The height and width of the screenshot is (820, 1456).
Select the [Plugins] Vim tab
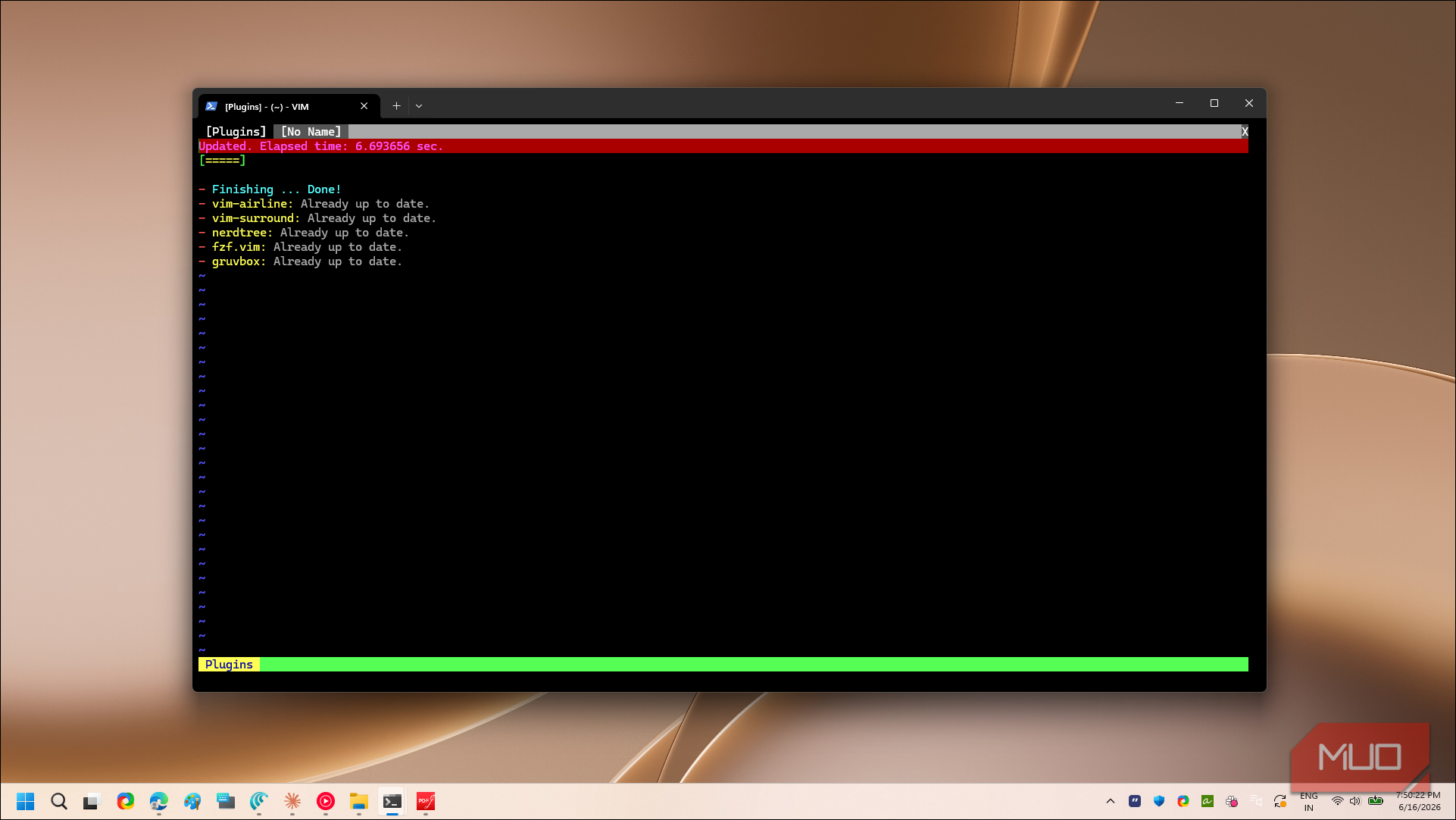[x=236, y=132]
